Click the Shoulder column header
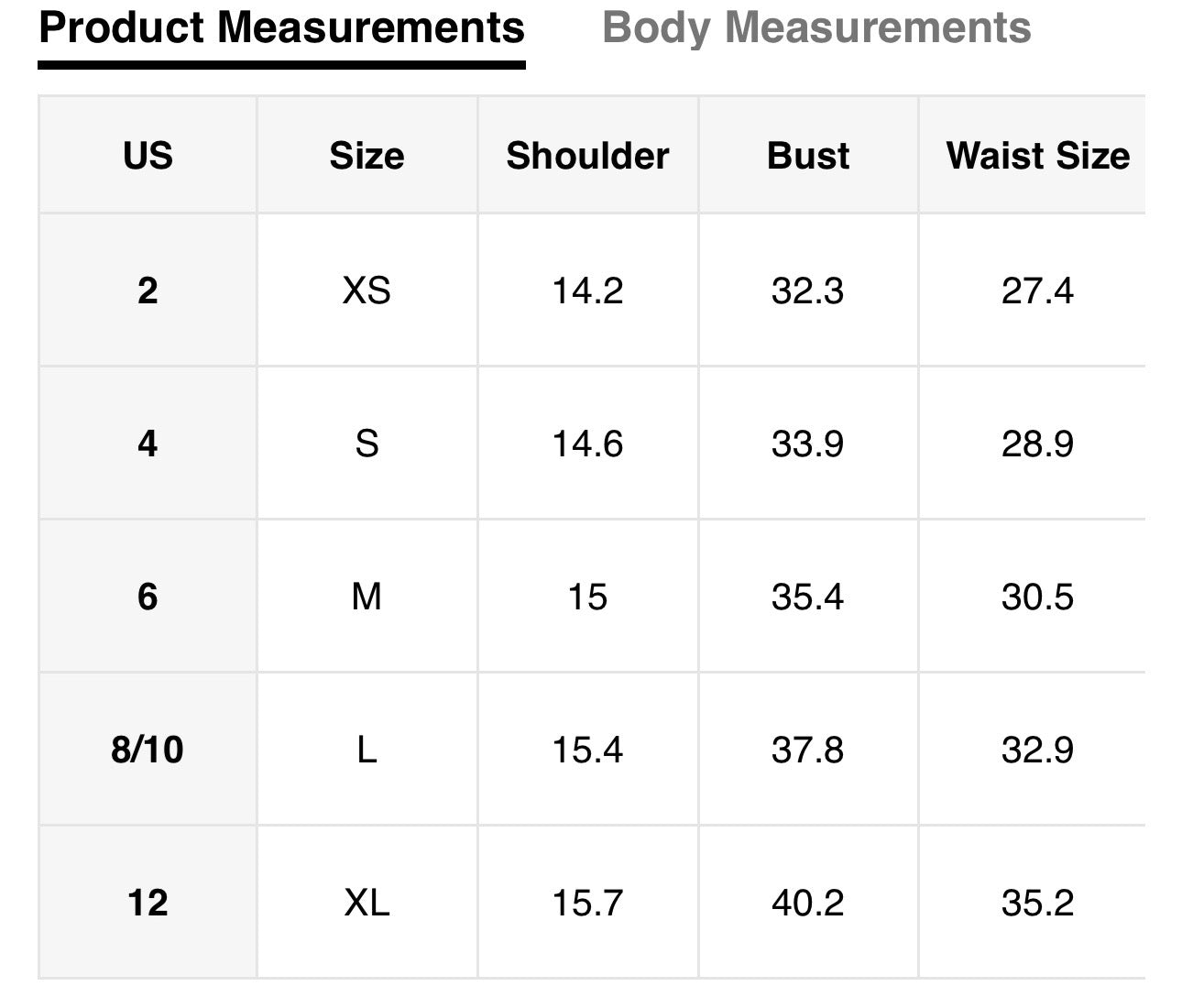Viewport: 1182px width, 1008px height. [x=587, y=155]
